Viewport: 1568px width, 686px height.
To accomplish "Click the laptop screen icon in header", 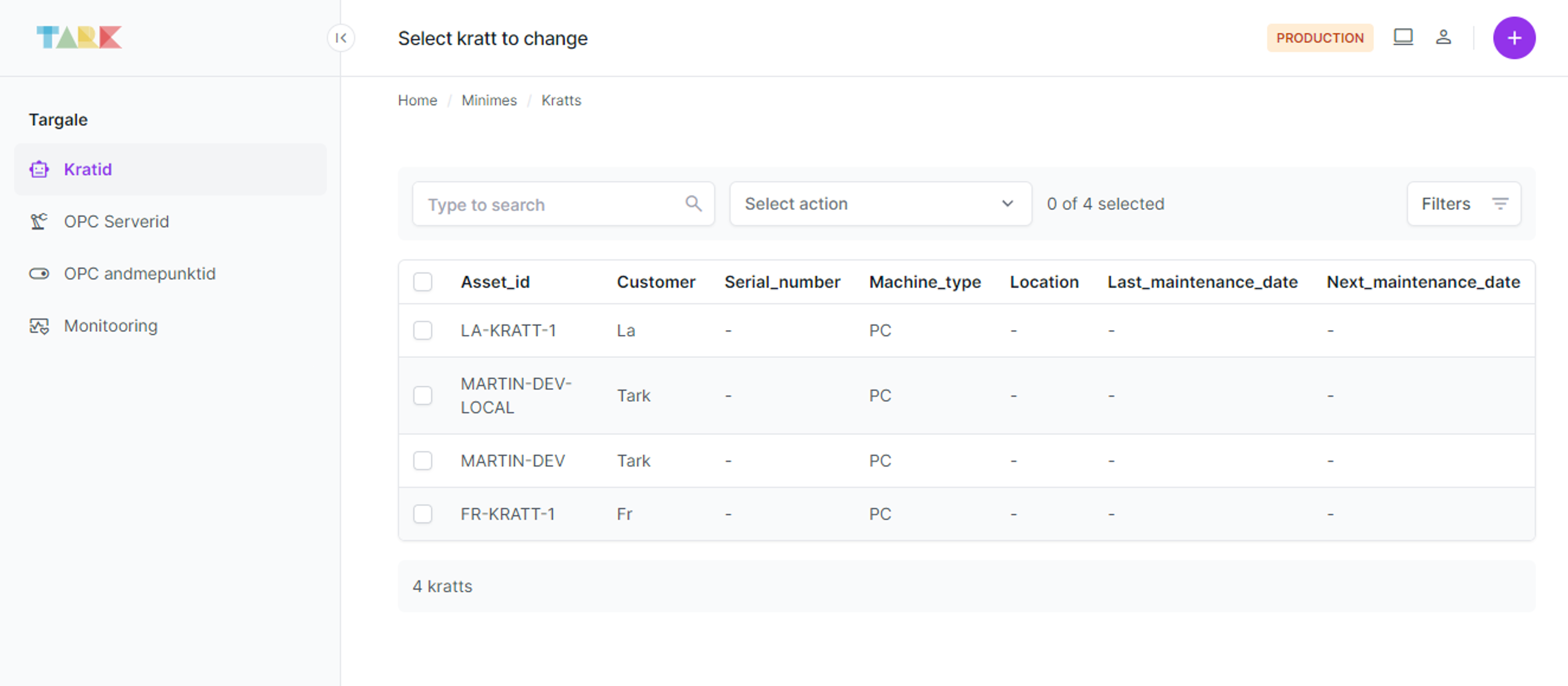I will (1403, 38).
